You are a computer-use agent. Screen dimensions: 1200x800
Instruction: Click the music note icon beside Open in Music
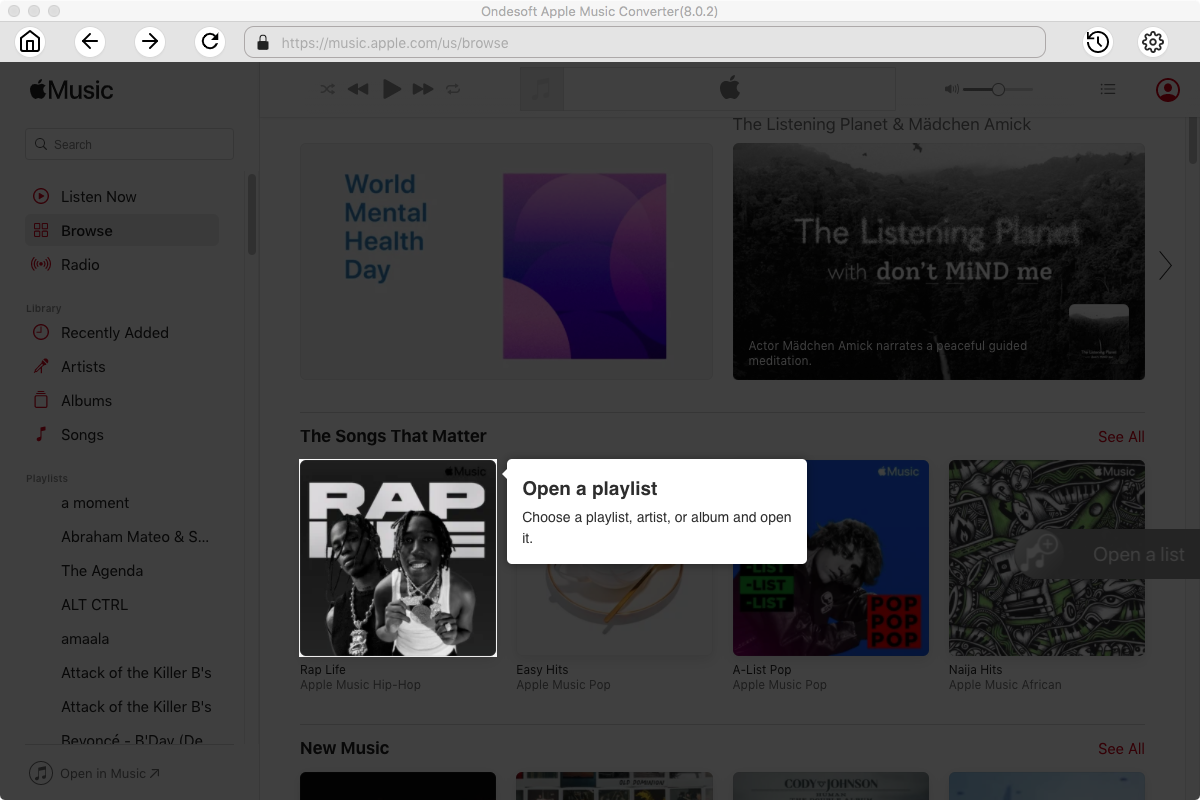click(41, 773)
